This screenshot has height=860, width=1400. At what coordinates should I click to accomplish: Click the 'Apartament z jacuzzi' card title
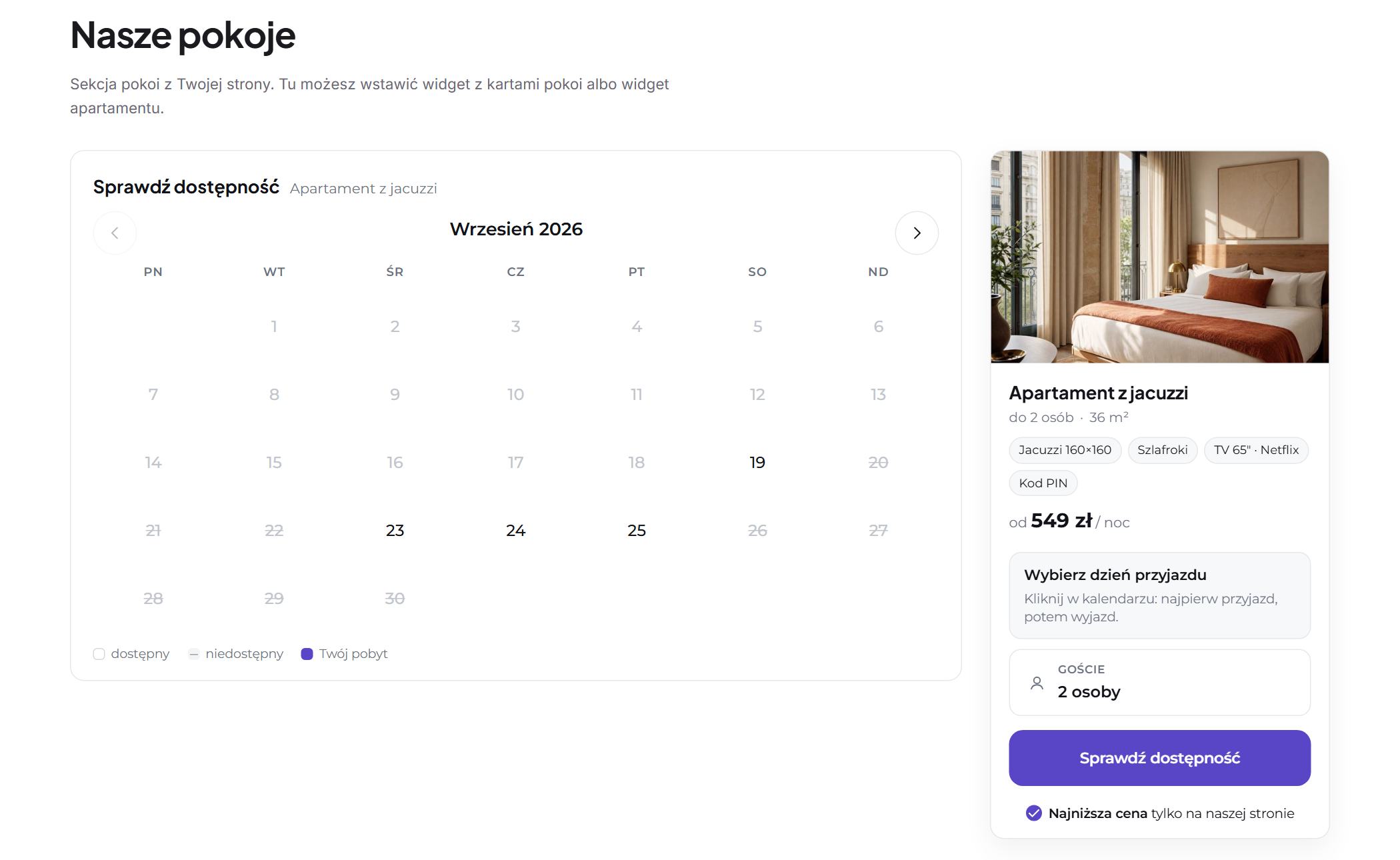pyautogui.click(x=1098, y=393)
